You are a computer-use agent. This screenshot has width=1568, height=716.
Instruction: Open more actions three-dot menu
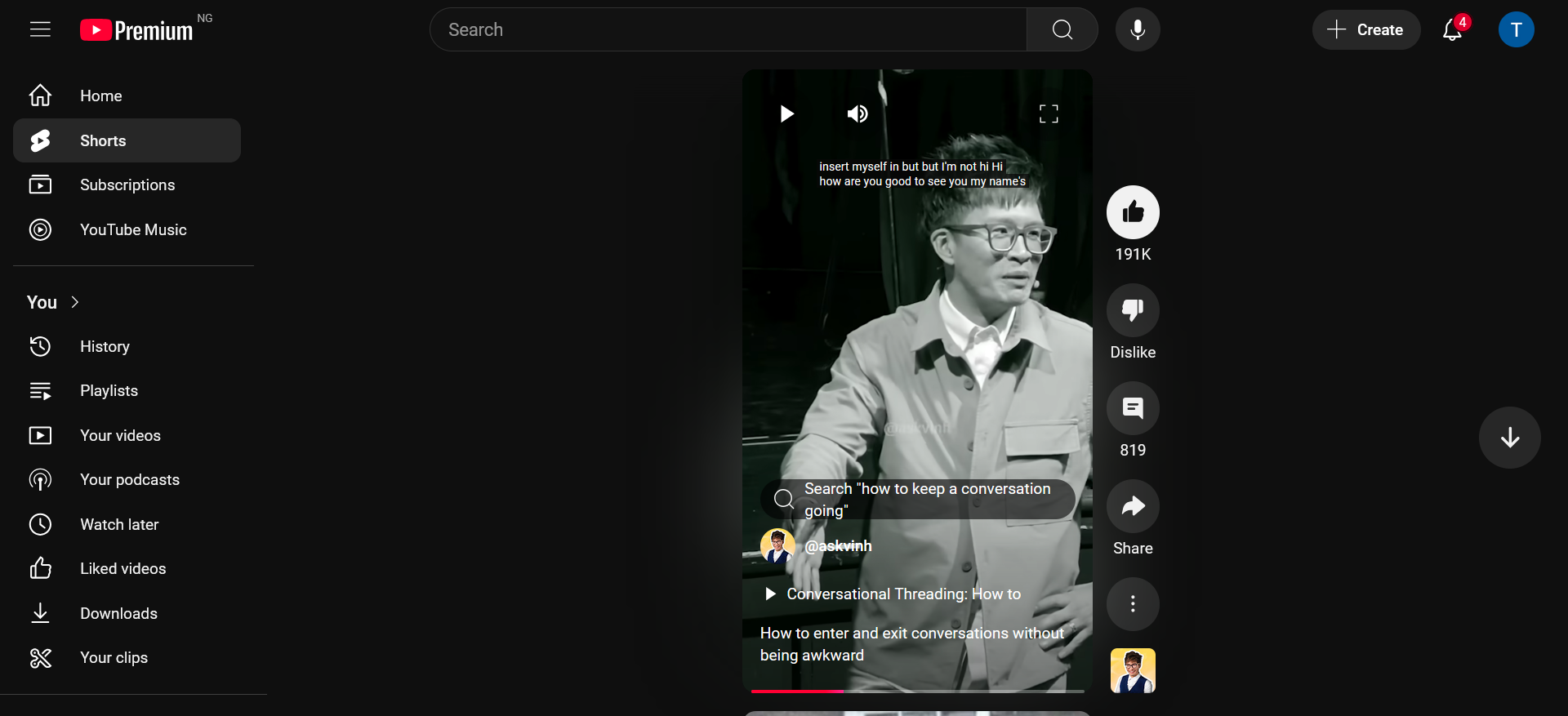coord(1133,604)
